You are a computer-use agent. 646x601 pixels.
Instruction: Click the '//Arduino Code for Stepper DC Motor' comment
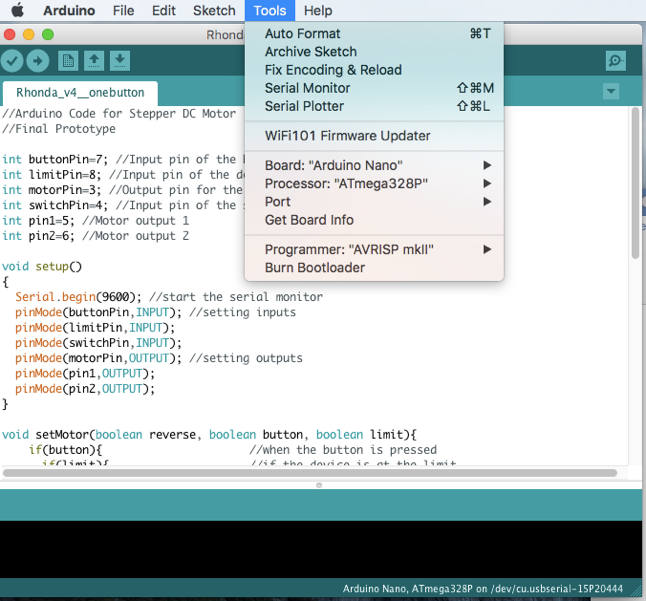coord(119,114)
